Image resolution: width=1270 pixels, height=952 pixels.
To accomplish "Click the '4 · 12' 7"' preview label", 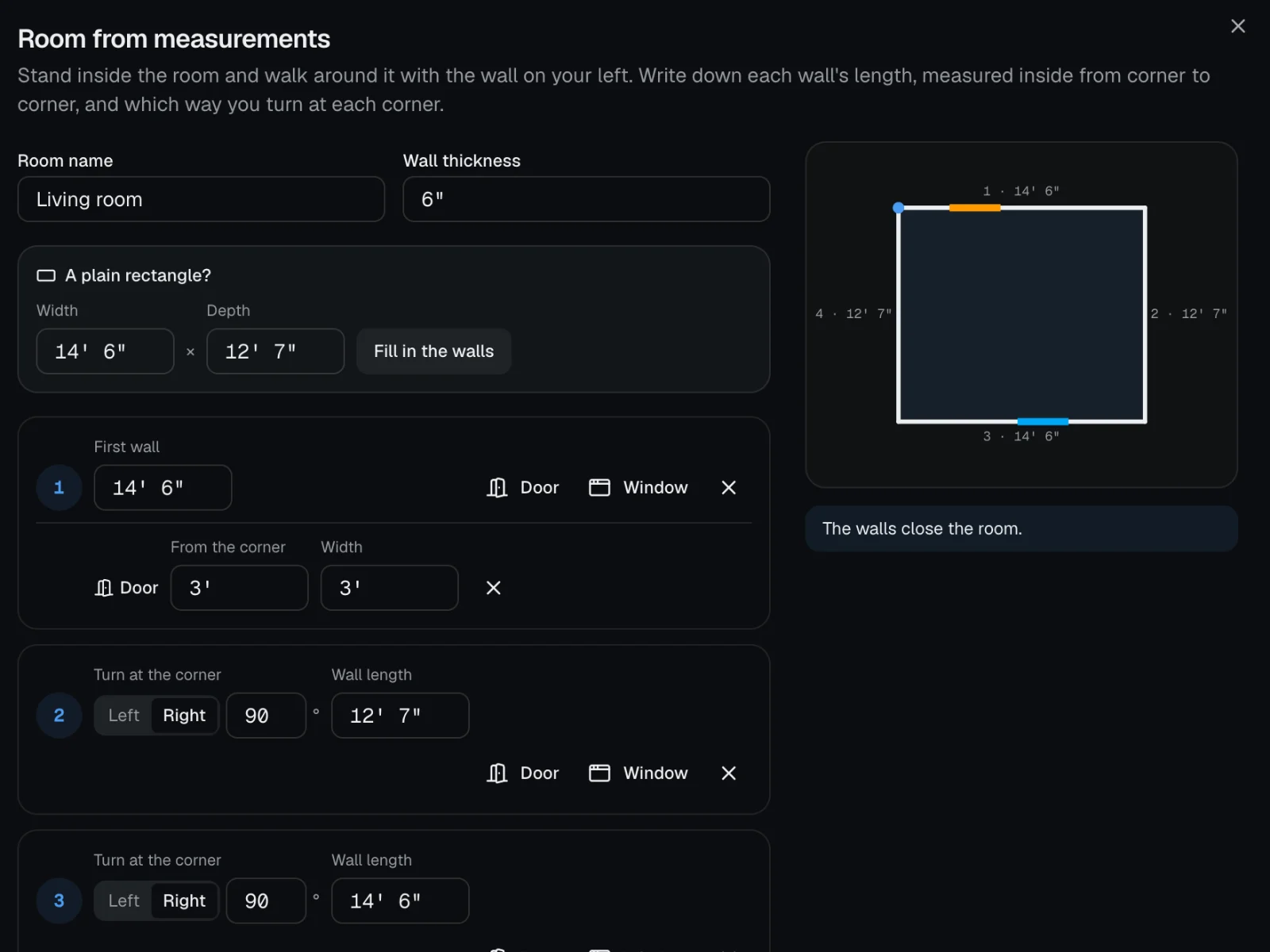I will pyautogui.click(x=854, y=314).
